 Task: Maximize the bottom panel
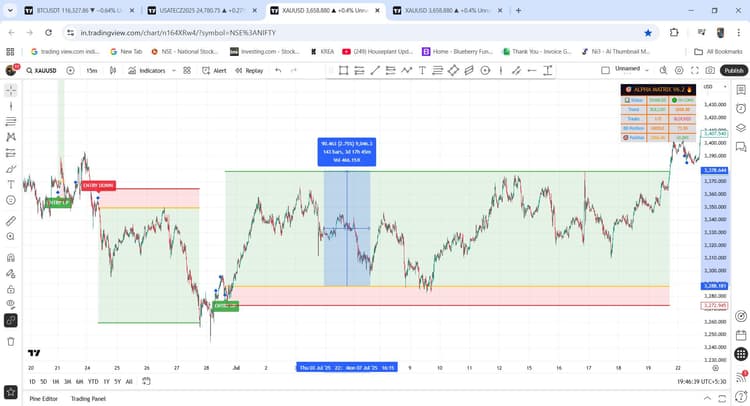coord(722,398)
